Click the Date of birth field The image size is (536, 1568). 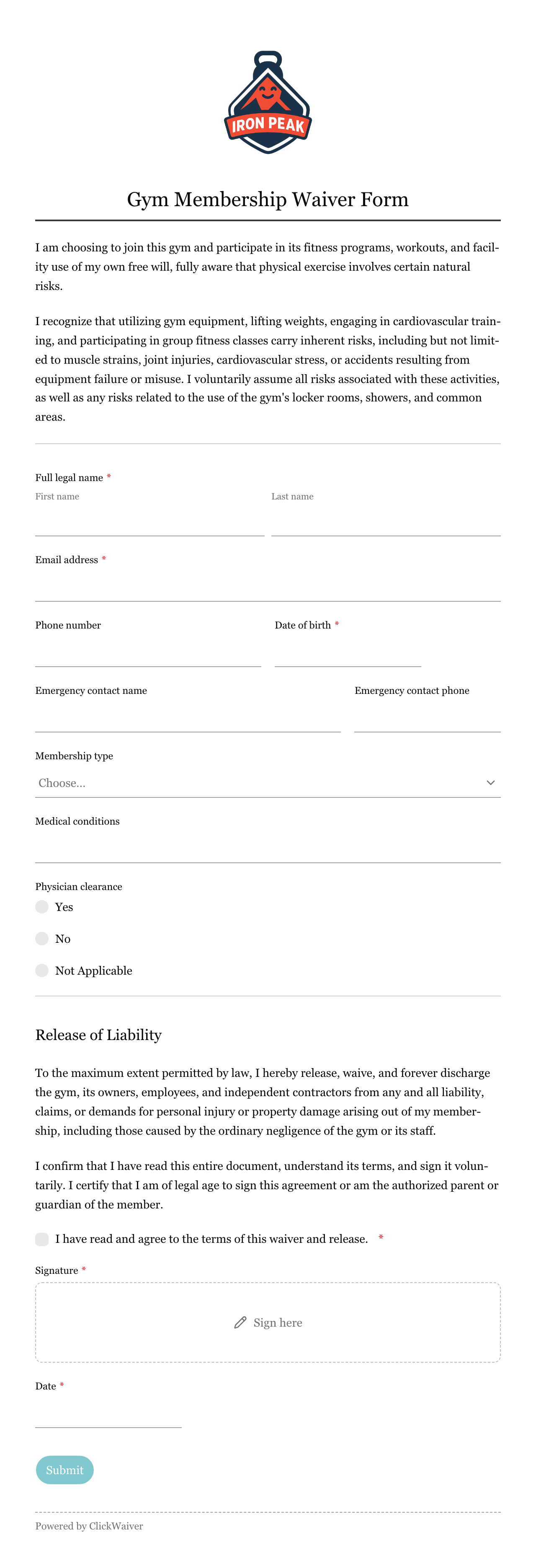coord(348,652)
